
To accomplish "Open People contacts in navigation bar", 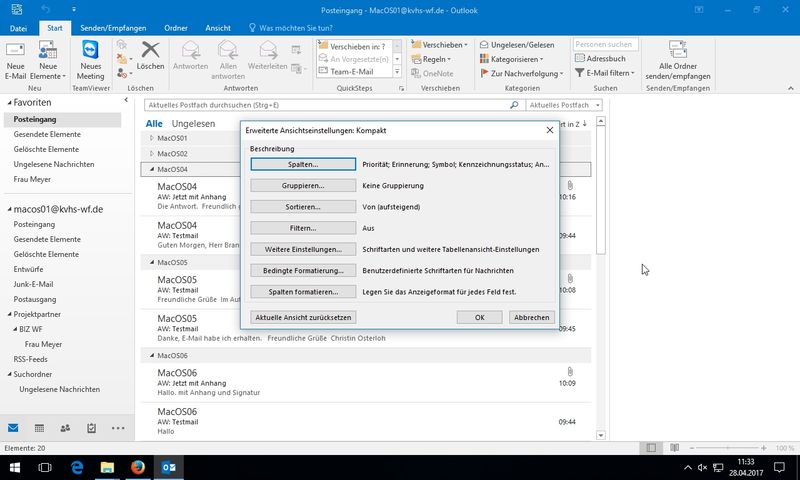I will [x=65, y=428].
